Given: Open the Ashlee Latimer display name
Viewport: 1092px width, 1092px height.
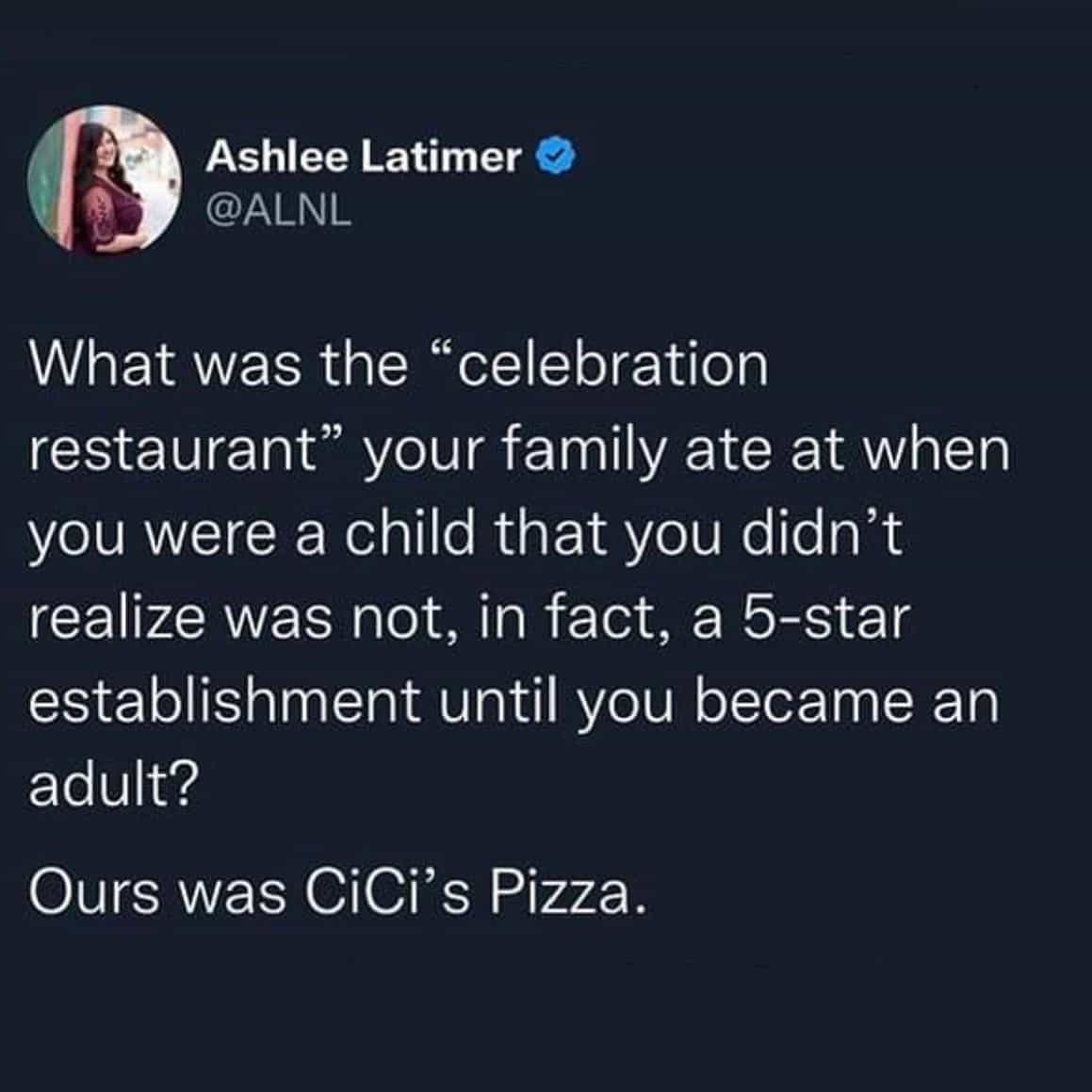Looking at the screenshot, I should coord(363,157).
